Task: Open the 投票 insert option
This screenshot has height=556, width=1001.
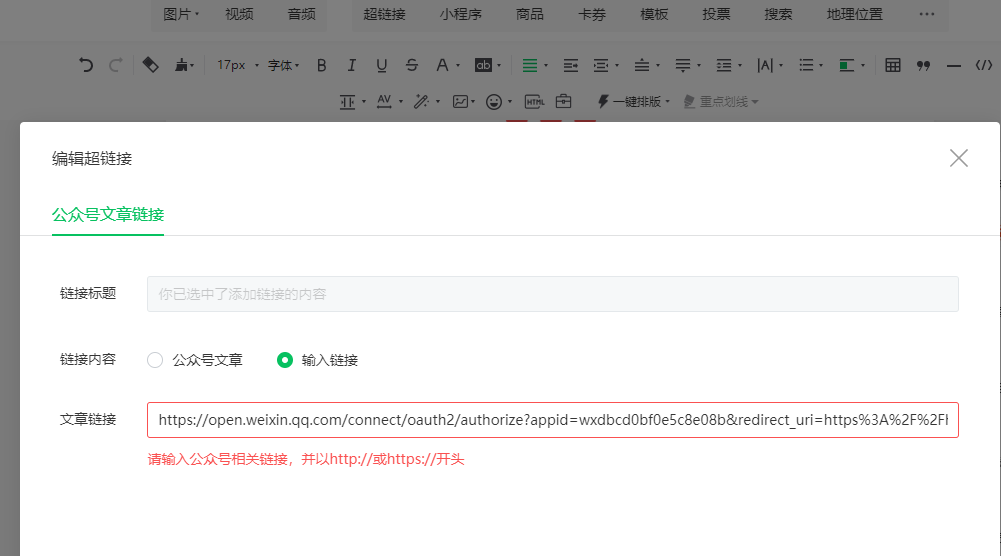Action: tap(716, 14)
